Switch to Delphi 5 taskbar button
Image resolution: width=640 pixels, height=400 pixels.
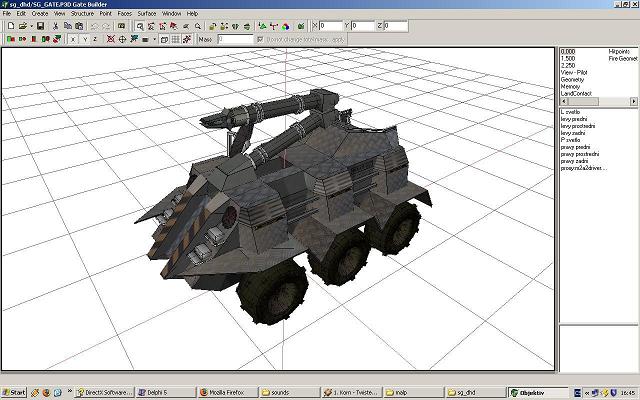pyautogui.click(x=165, y=392)
